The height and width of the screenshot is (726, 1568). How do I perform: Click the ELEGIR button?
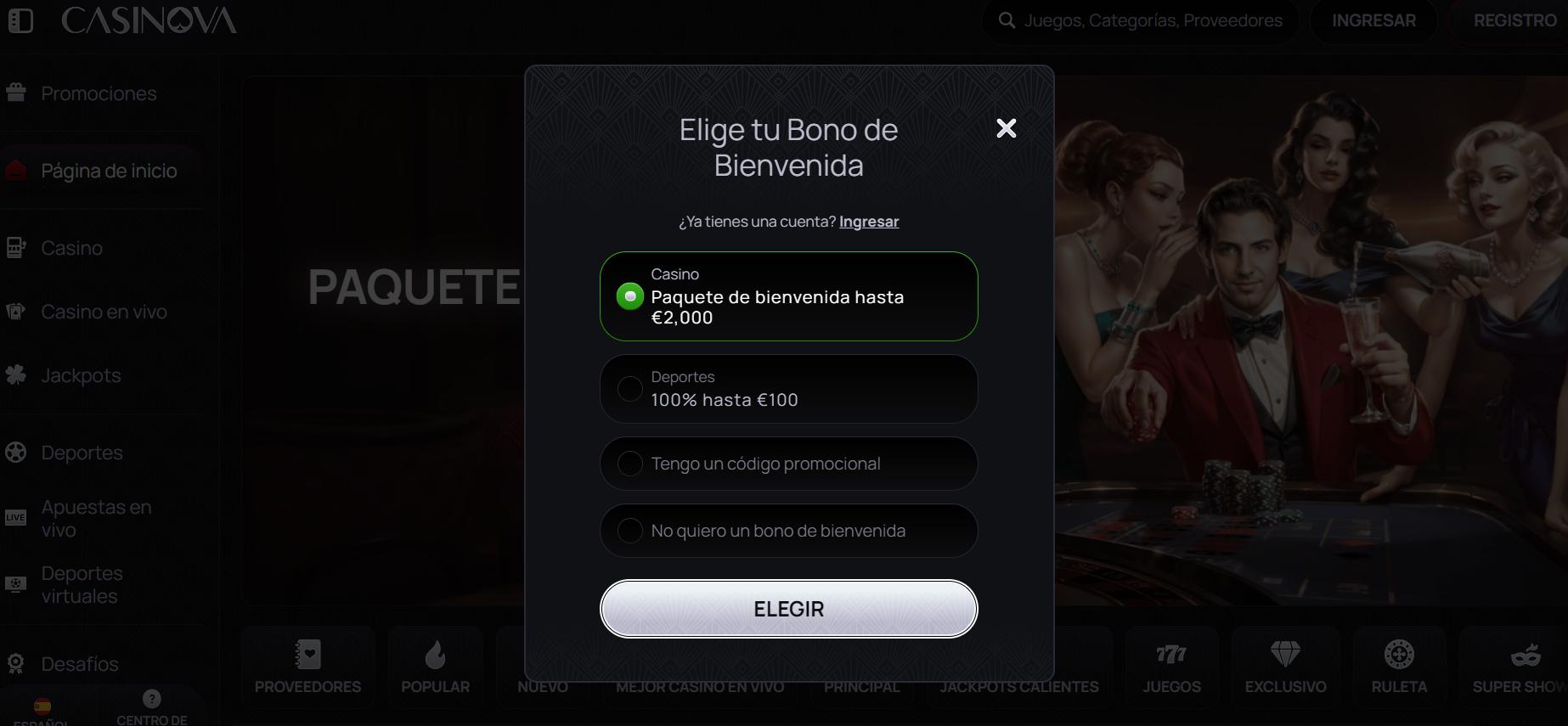789,609
